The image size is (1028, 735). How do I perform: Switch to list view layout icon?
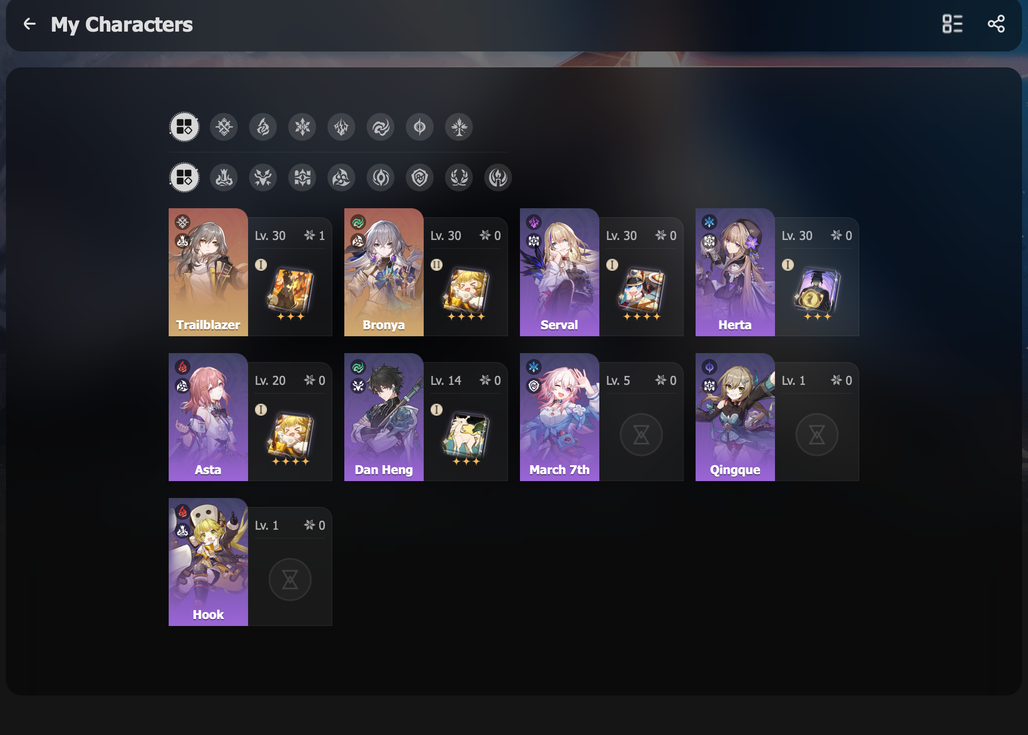click(952, 24)
